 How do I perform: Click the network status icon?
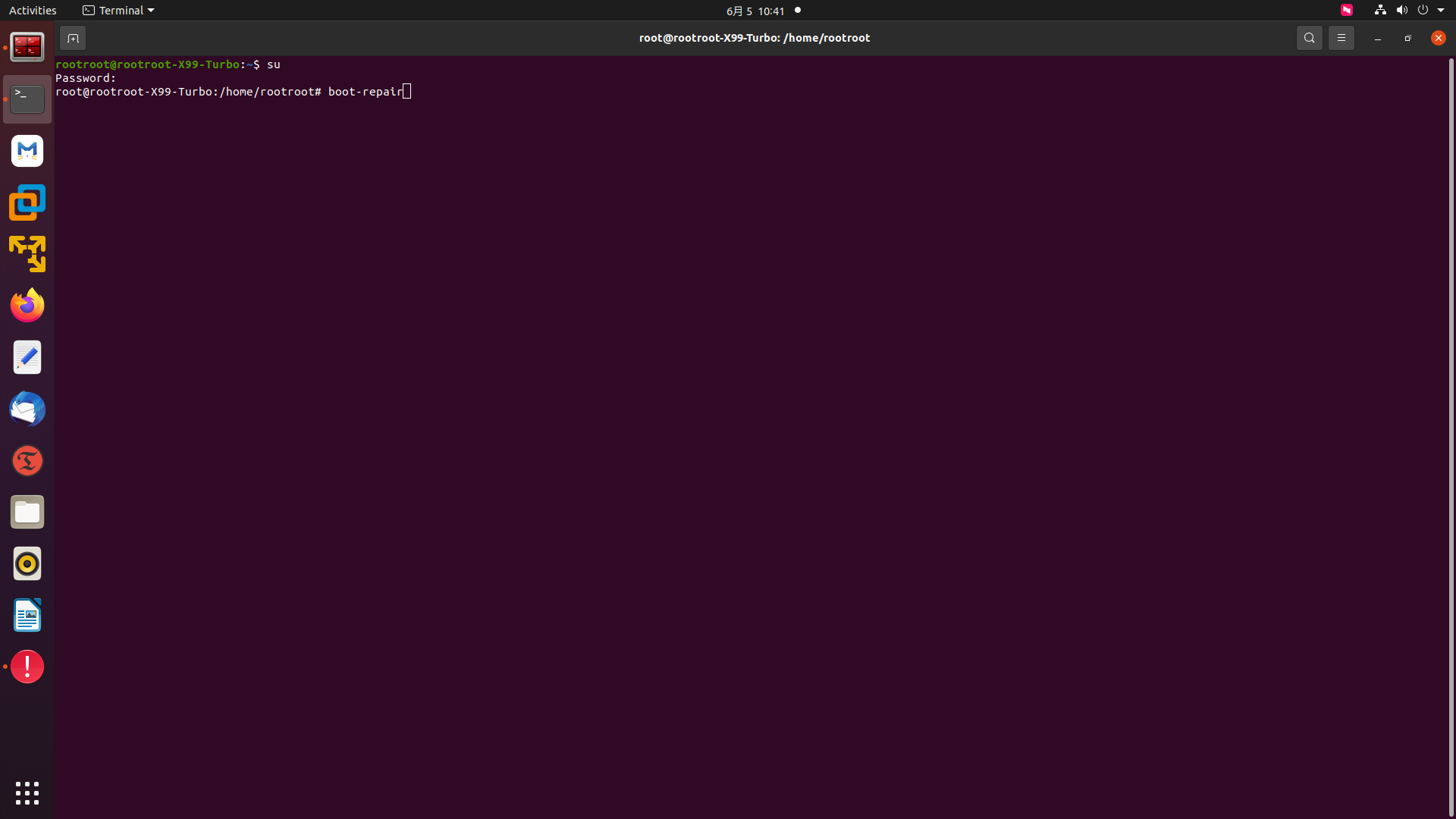point(1380,11)
